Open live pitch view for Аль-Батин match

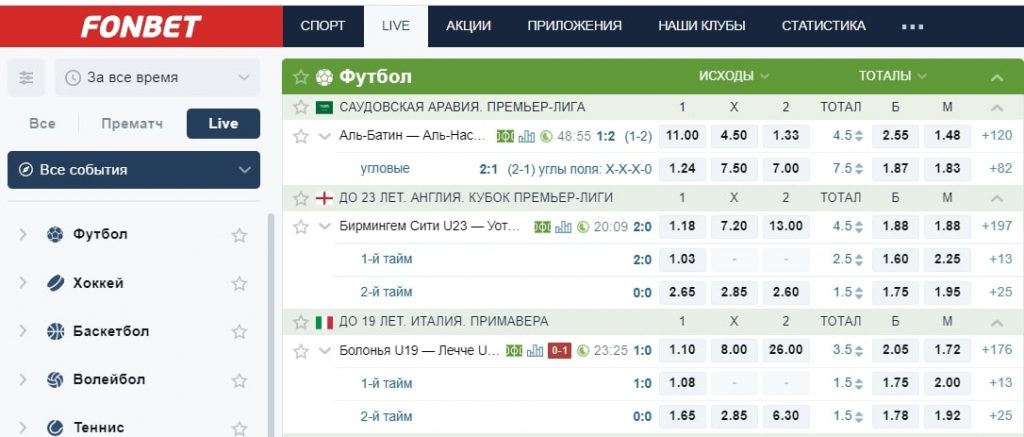(x=505, y=136)
